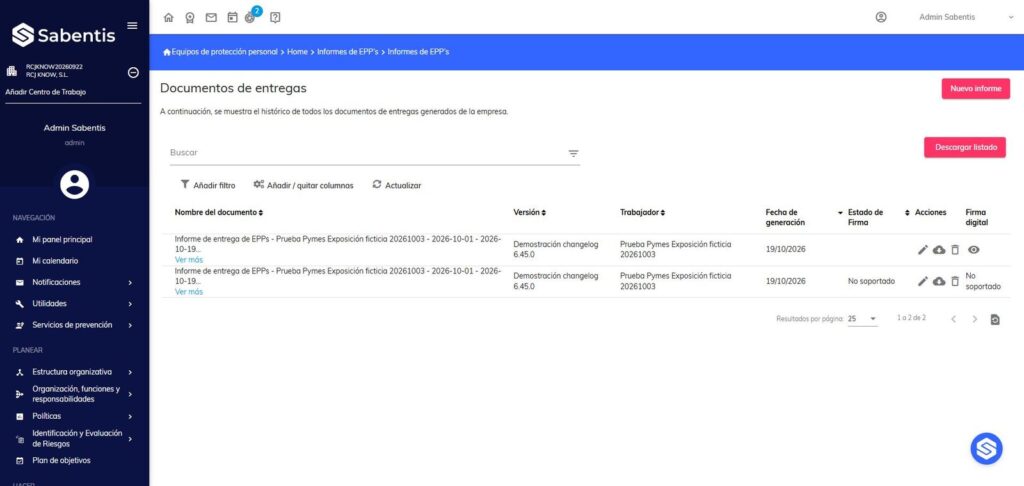1024x486 pixels.
Task: Toggle the sidebar hamburger menu
Action: pos(132,25)
